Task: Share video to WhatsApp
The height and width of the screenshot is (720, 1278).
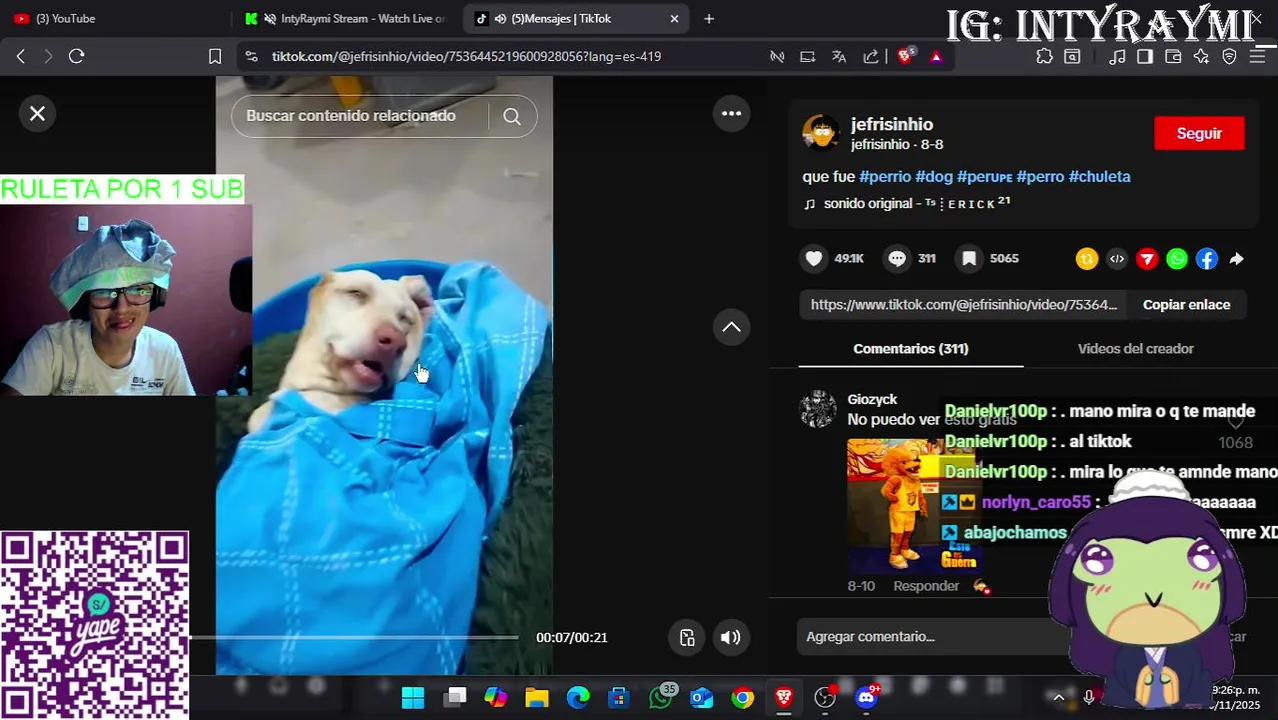Action: (x=1177, y=259)
